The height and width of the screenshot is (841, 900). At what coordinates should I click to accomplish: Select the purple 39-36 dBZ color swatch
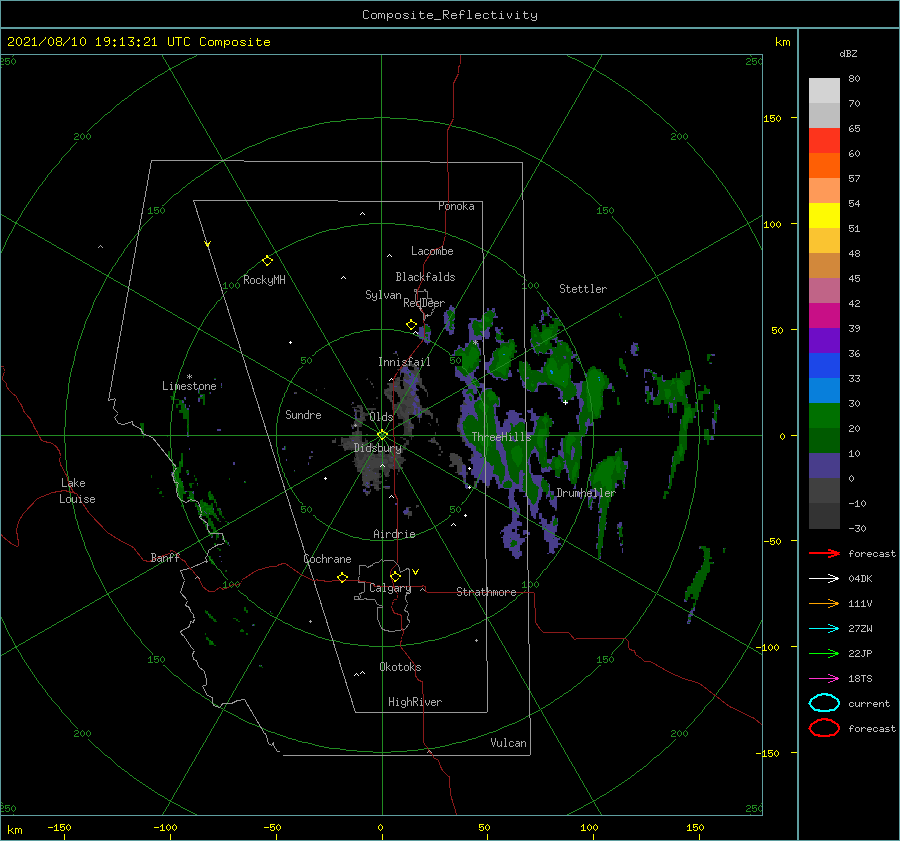pos(824,341)
